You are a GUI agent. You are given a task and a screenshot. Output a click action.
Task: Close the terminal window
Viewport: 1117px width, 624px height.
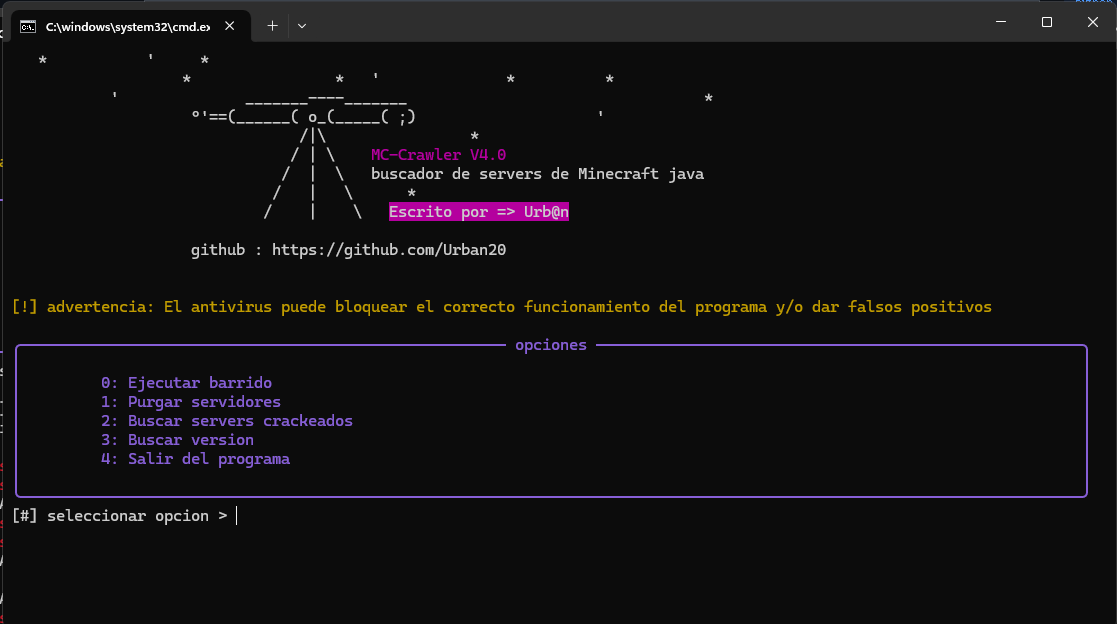1093,22
